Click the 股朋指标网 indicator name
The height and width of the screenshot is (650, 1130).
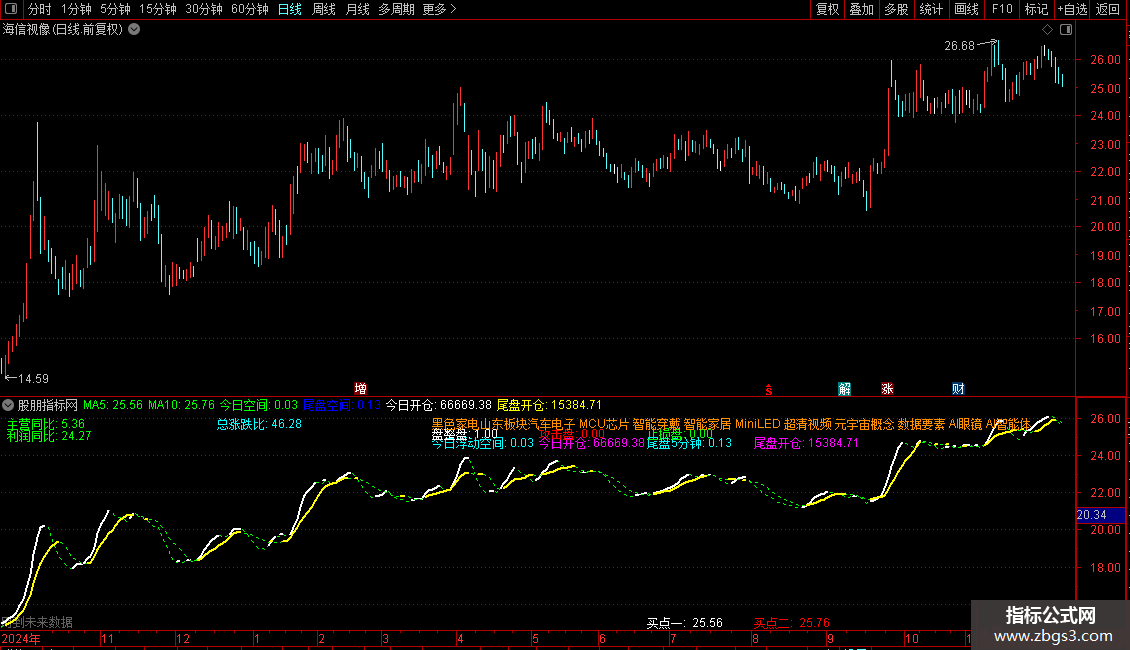[x=48, y=406]
